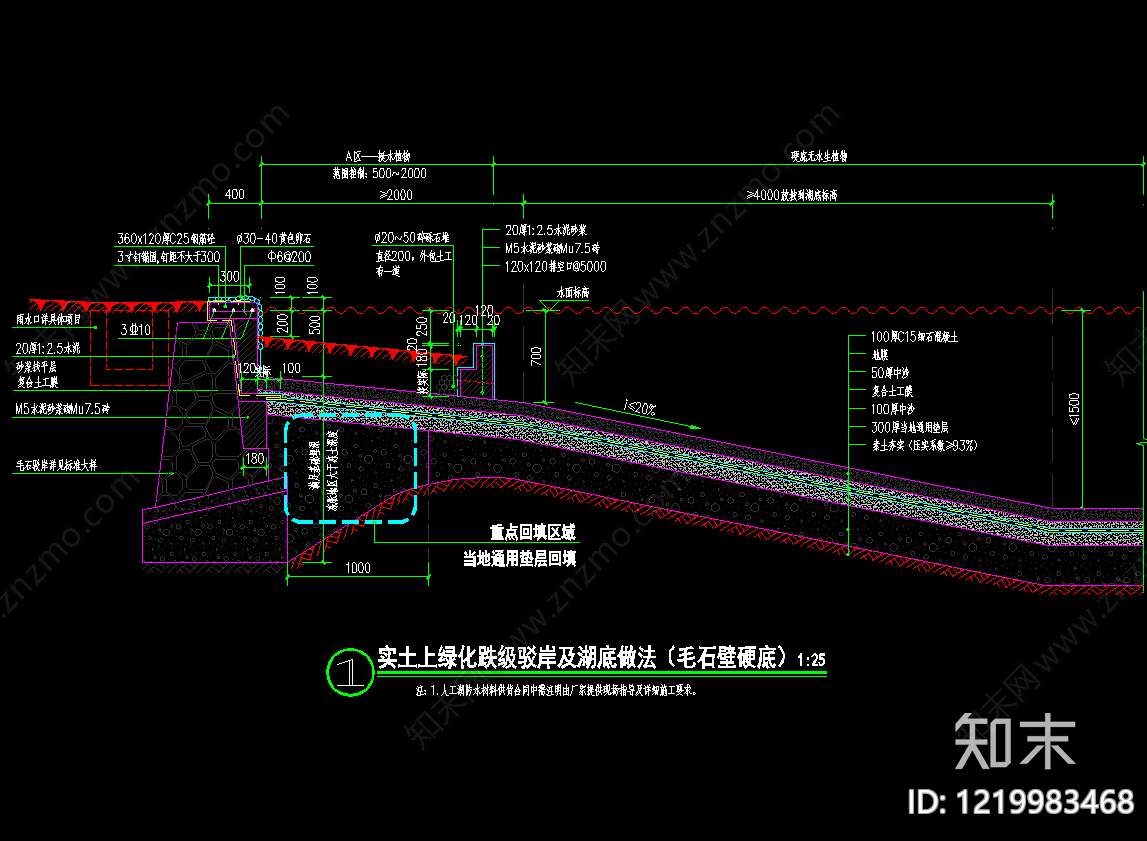Click the layer note "100厚C15细石混凝土"
This screenshot has height=841, width=1147.
click(x=914, y=337)
